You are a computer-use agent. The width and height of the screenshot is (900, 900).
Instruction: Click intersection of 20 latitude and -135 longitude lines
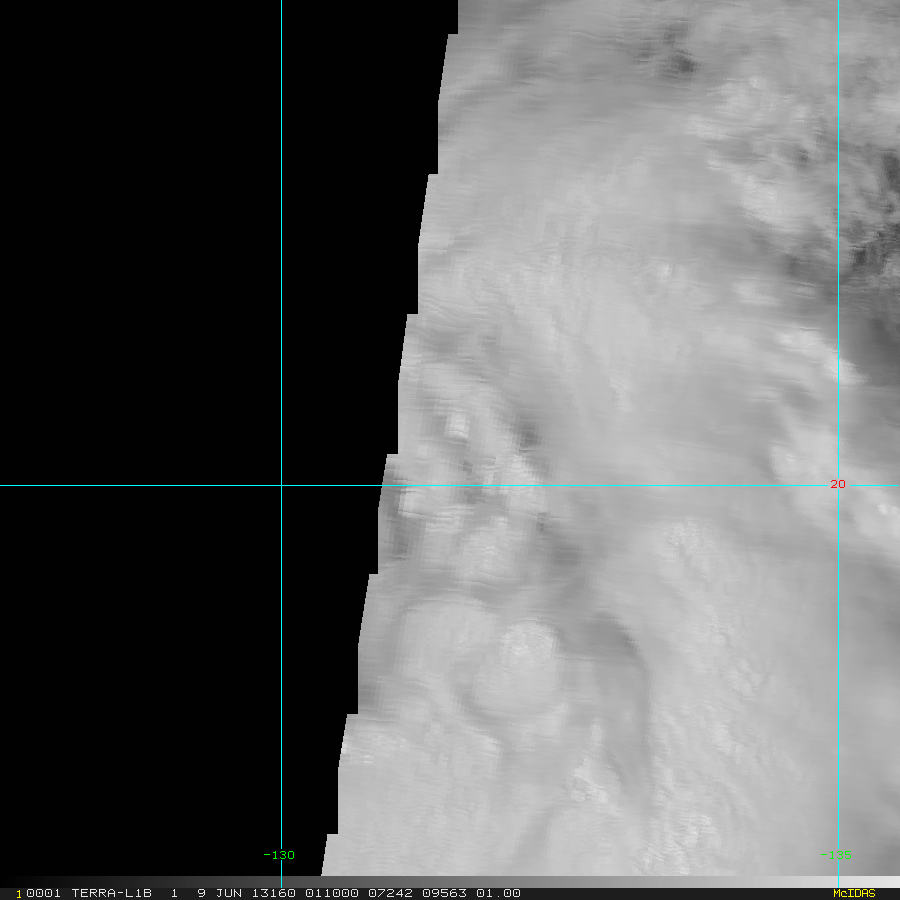[839, 486]
